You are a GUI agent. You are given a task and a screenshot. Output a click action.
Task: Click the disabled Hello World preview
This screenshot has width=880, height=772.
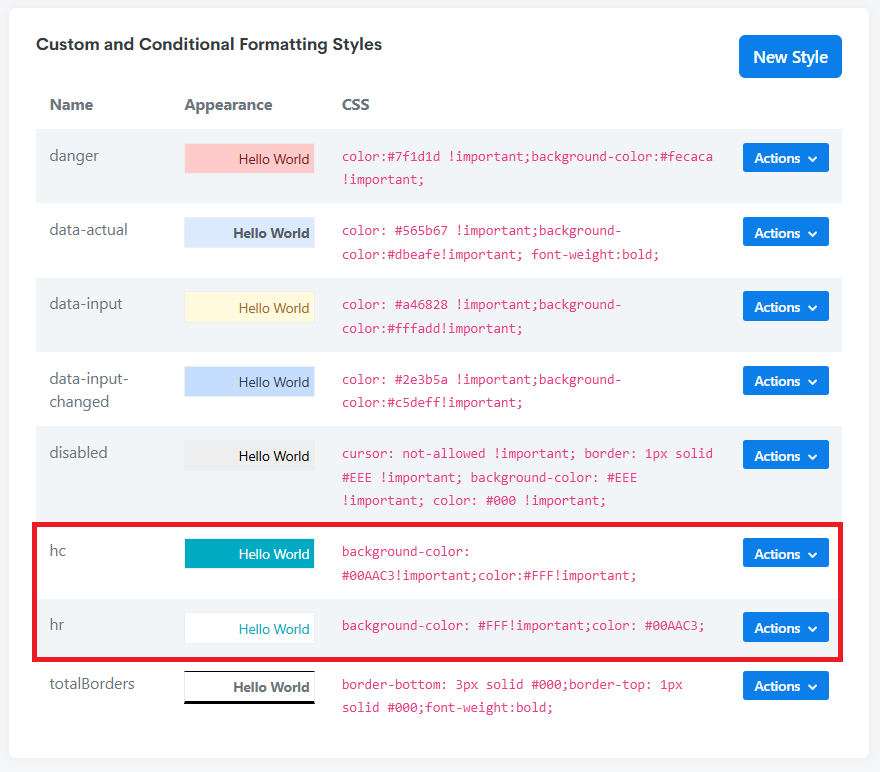249,456
